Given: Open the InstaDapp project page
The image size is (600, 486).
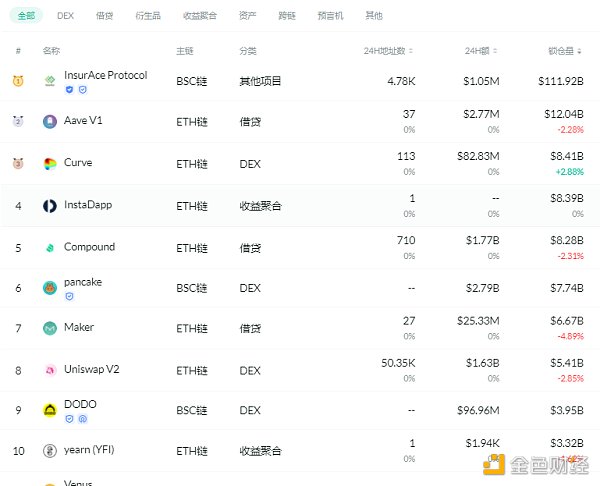Looking at the screenshot, I should click(x=88, y=205).
